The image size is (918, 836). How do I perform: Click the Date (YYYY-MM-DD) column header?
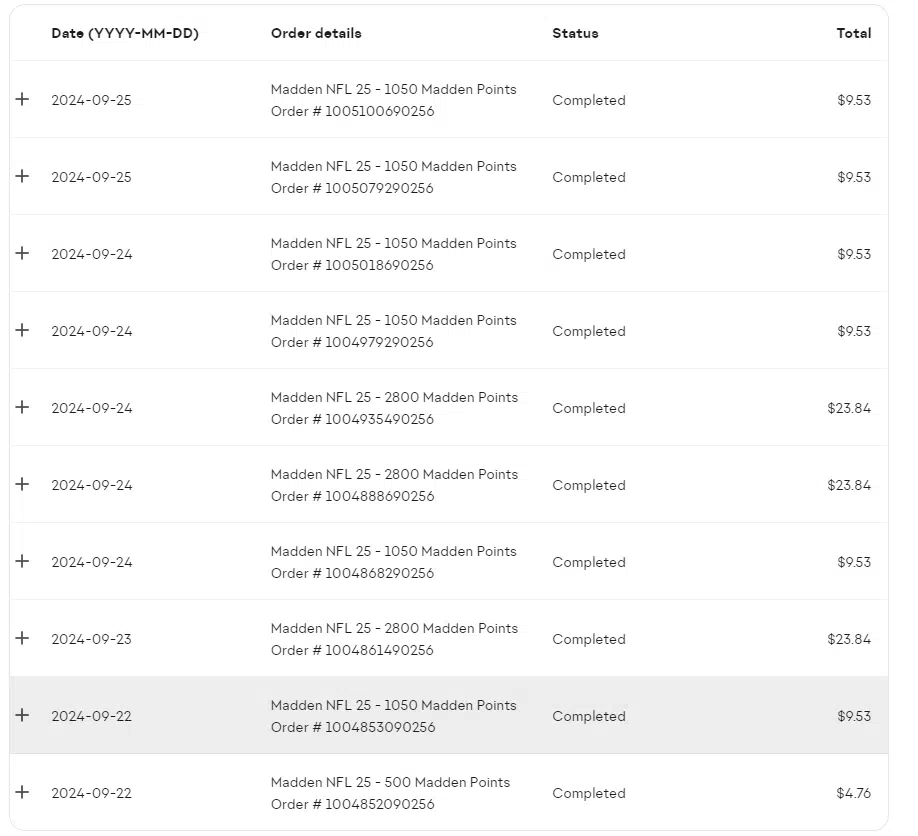click(x=125, y=33)
